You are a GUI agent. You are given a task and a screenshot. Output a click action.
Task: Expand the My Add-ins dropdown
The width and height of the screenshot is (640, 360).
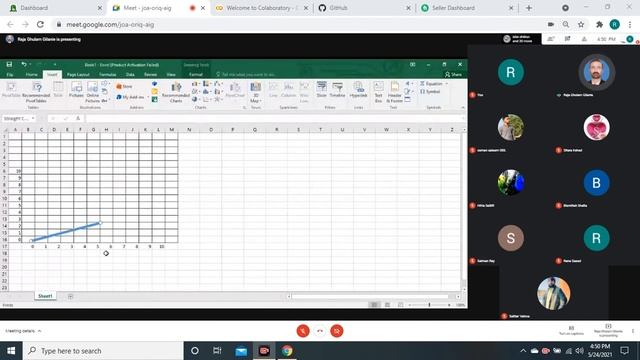[x=148, y=97]
